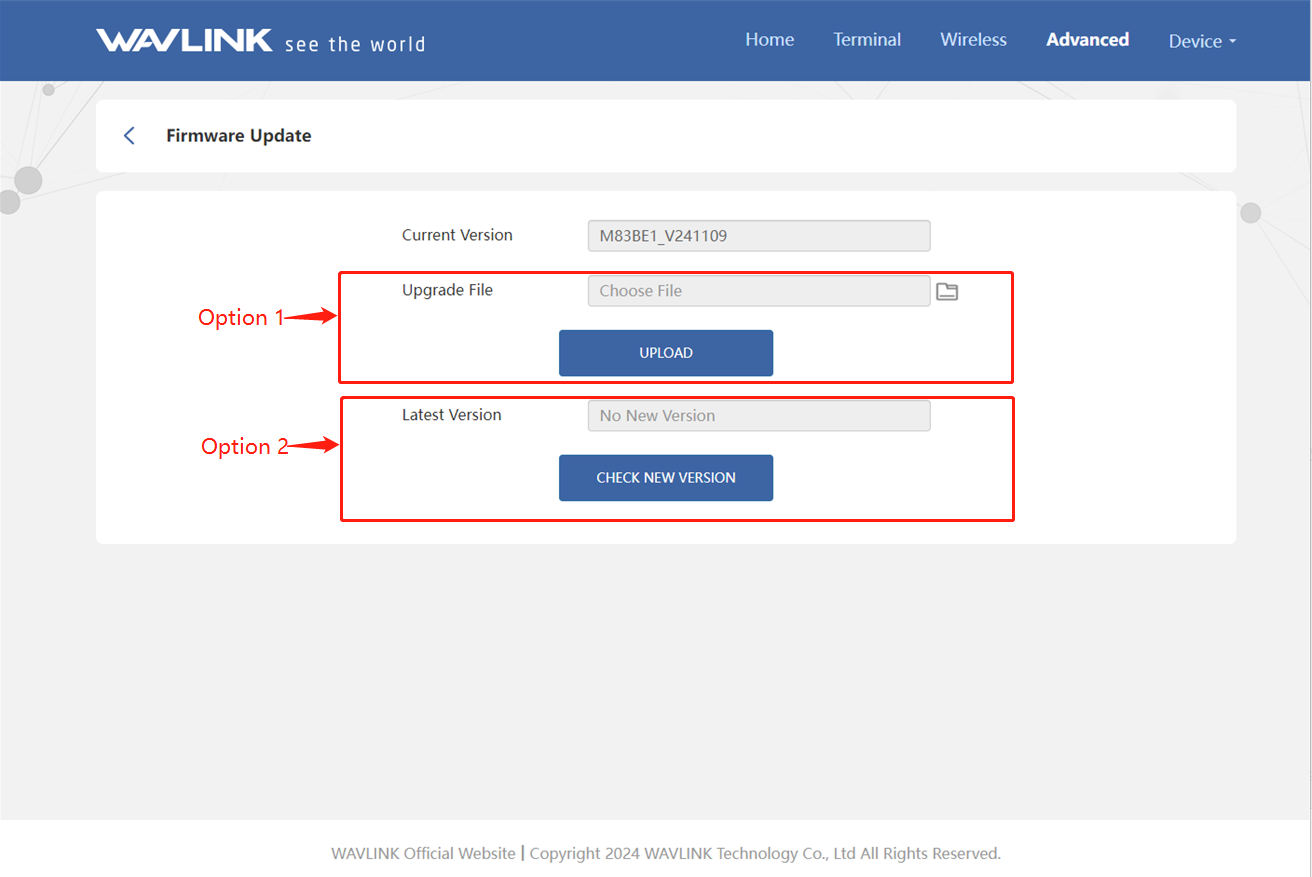
Task: Select the Advanced menu item
Action: coord(1087,40)
